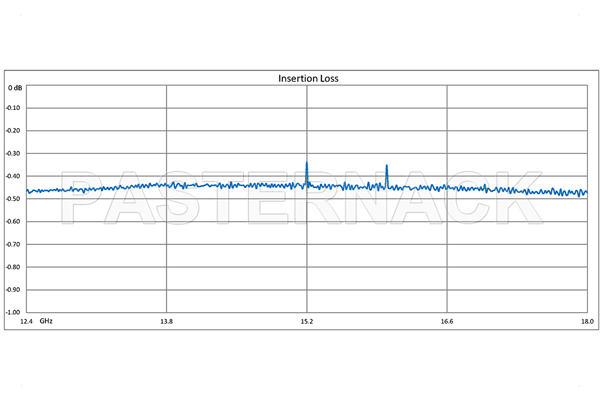Select the -0.10 y-axis label
The image size is (600, 400).
(15, 108)
